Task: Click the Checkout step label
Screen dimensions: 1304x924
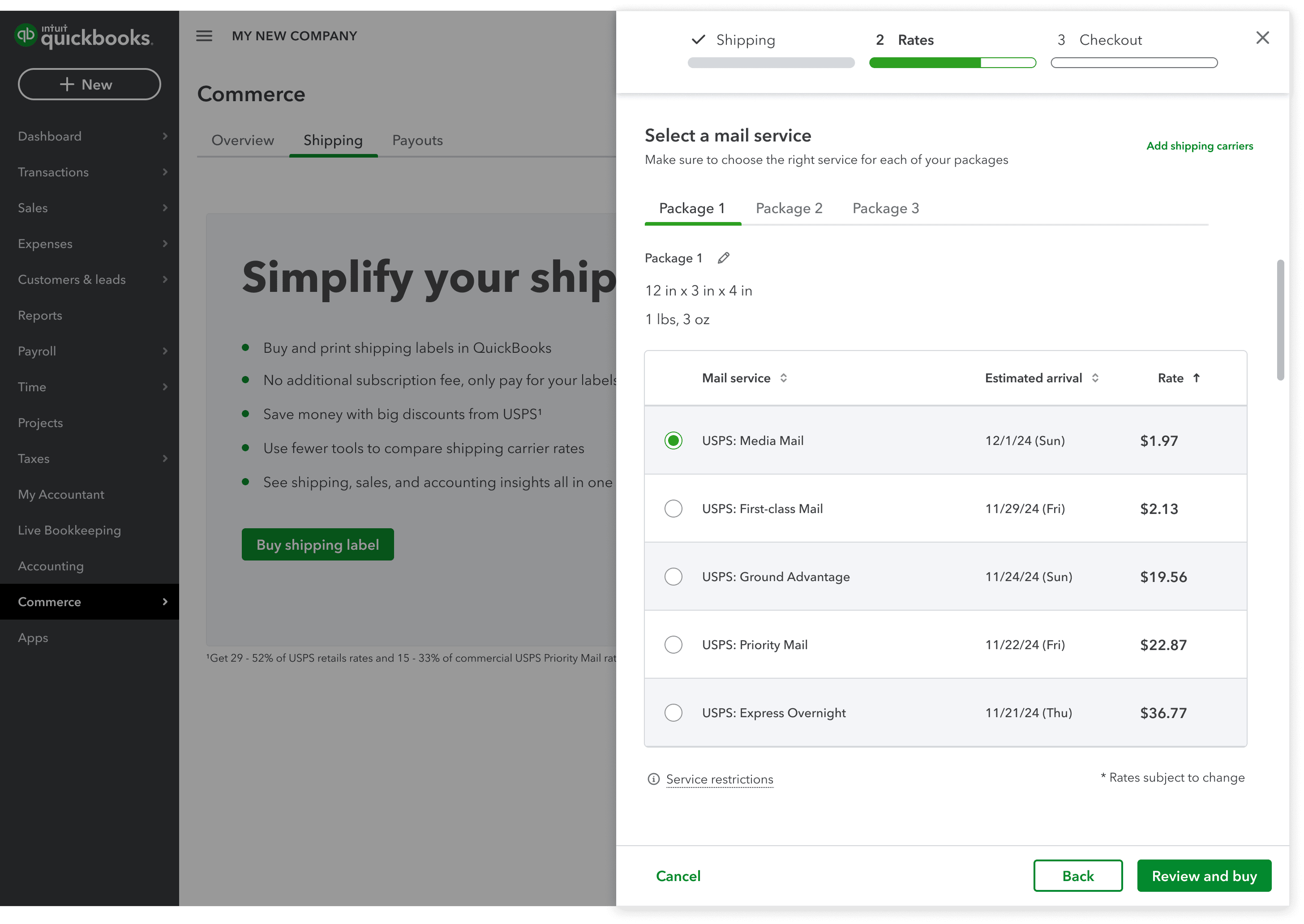Action: pos(1111,40)
